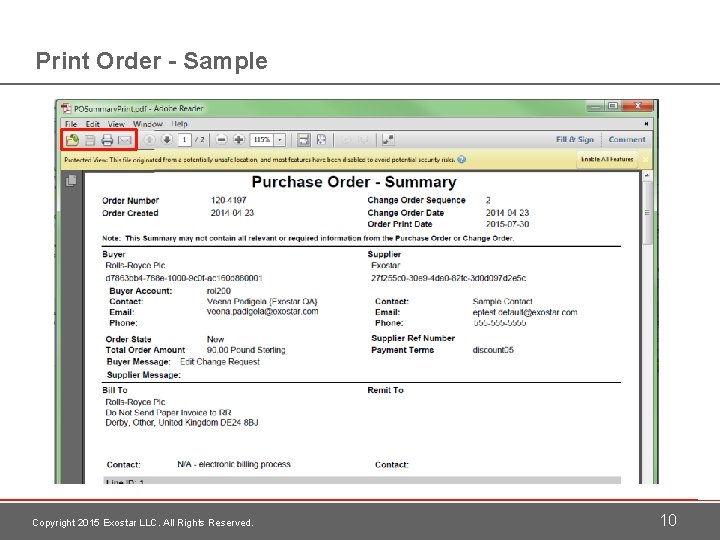720x540 pixels.
Task: Click Enable All Features button
Action: [607, 159]
